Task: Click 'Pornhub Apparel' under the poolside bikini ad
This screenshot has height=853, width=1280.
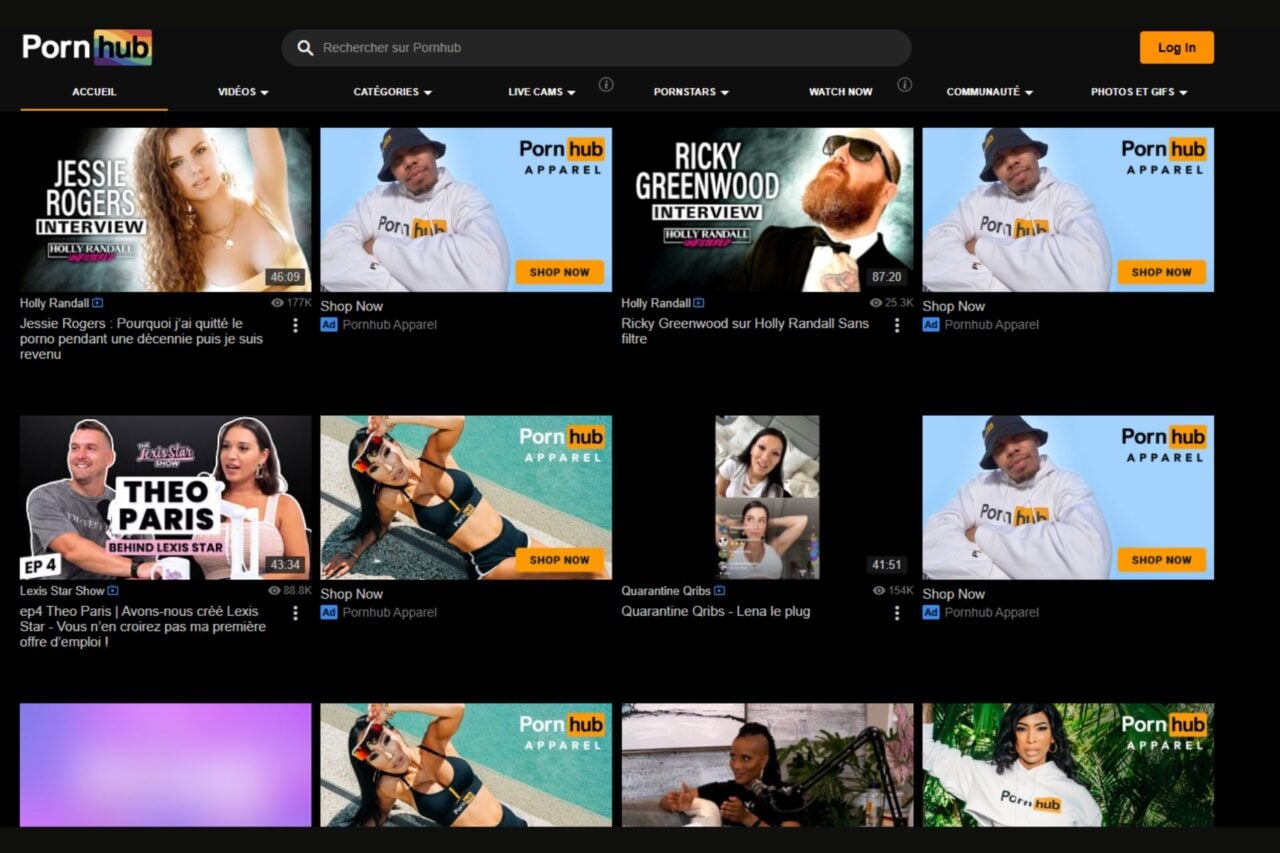Action: 389,612
